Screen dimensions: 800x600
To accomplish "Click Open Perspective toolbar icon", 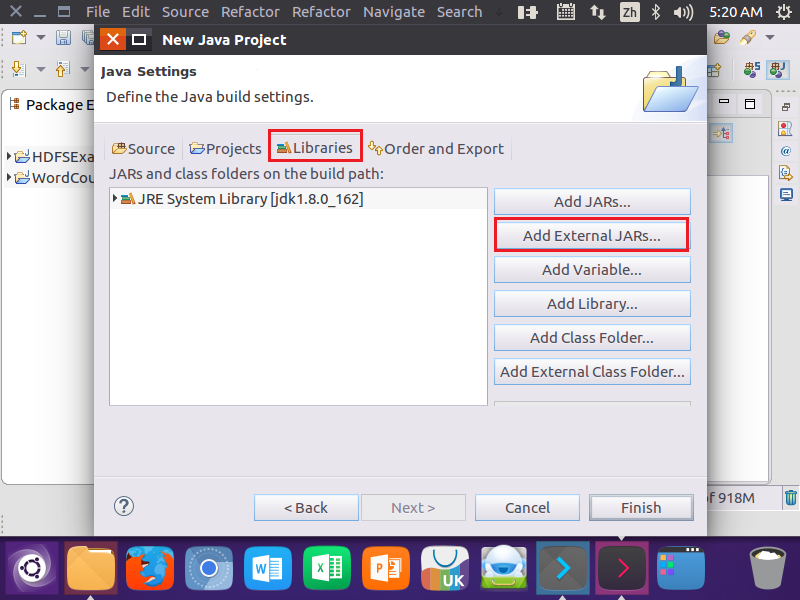I will click(715, 69).
